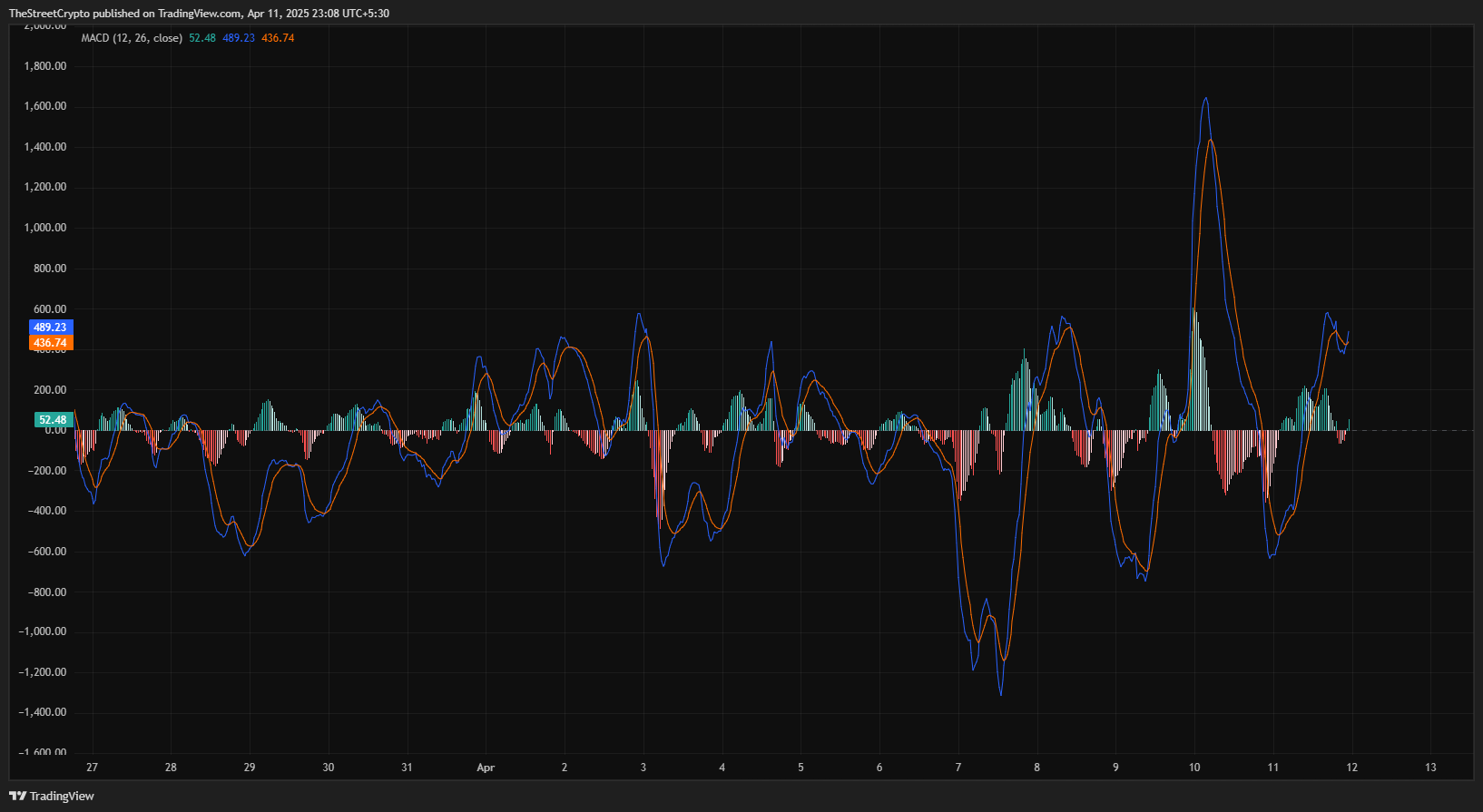The width and height of the screenshot is (1483, 812).
Task: Click the orange 436.74 price axis label
Action: point(51,343)
